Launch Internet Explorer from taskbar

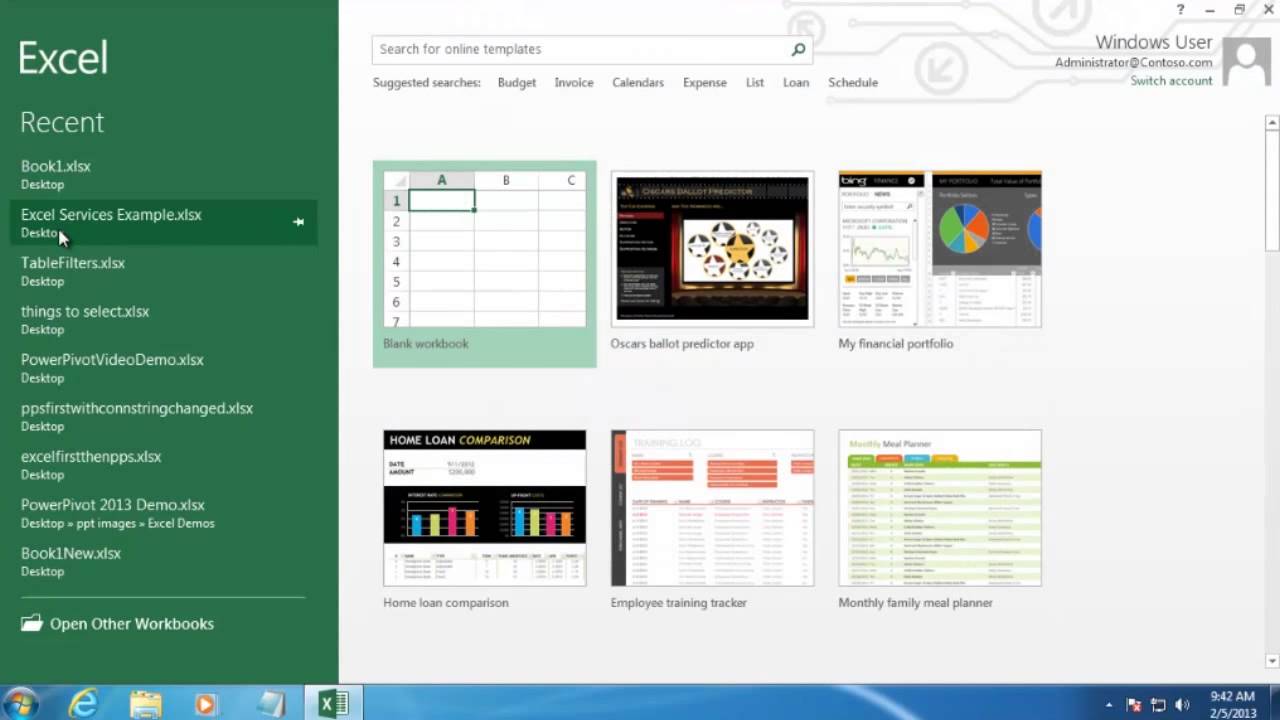83,704
